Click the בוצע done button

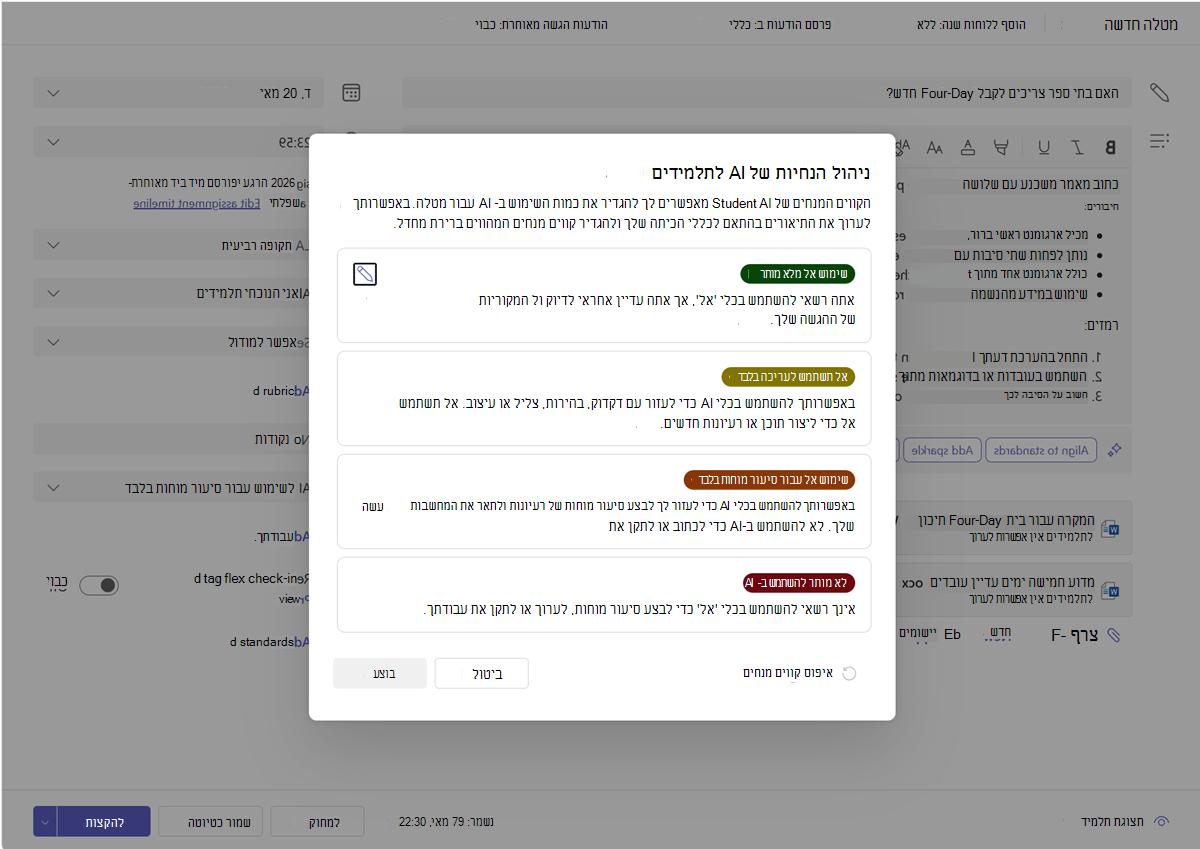(380, 674)
